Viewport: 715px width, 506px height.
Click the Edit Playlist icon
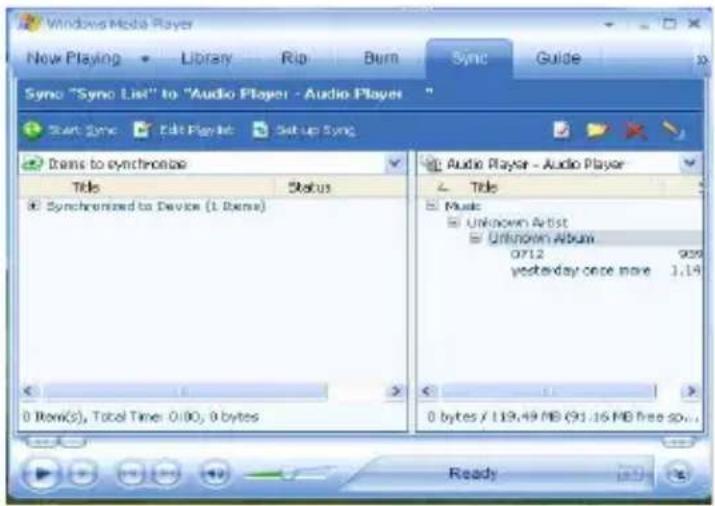[x=141, y=130]
